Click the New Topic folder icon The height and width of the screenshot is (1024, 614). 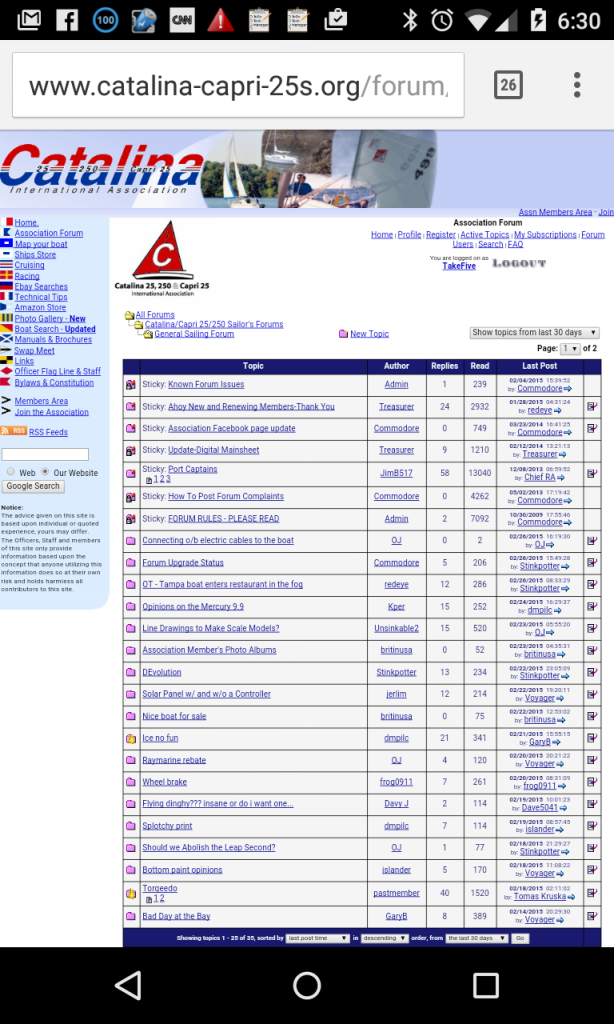(x=343, y=334)
